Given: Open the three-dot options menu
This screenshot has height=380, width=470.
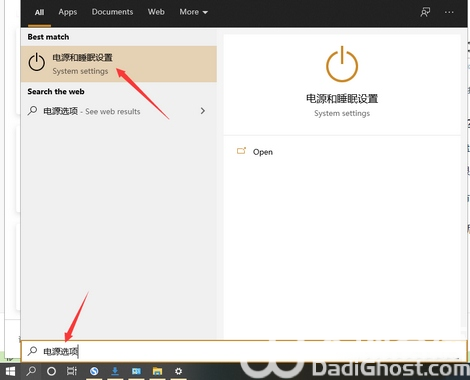Looking at the screenshot, I should pos(449,12).
